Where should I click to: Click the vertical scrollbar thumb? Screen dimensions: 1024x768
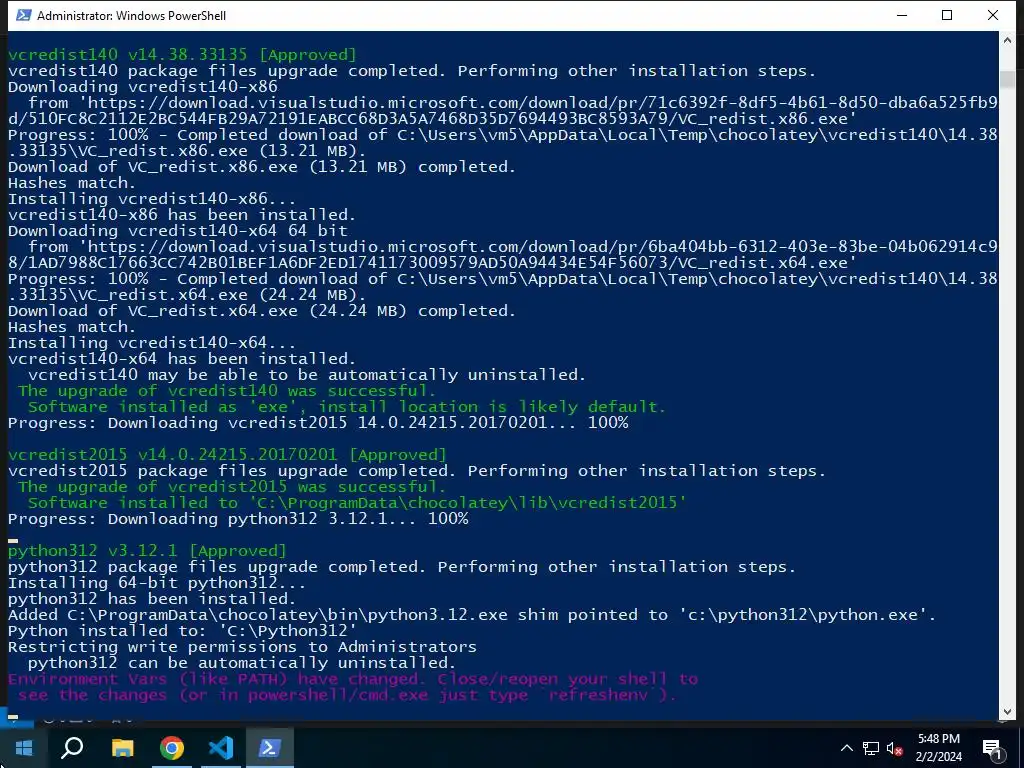tap(1006, 80)
